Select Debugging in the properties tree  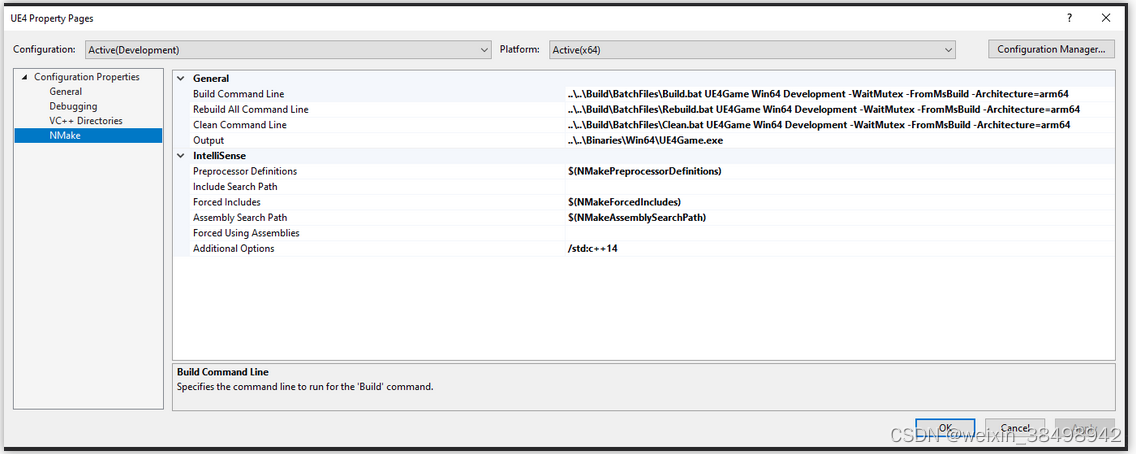tap(72, 106)
